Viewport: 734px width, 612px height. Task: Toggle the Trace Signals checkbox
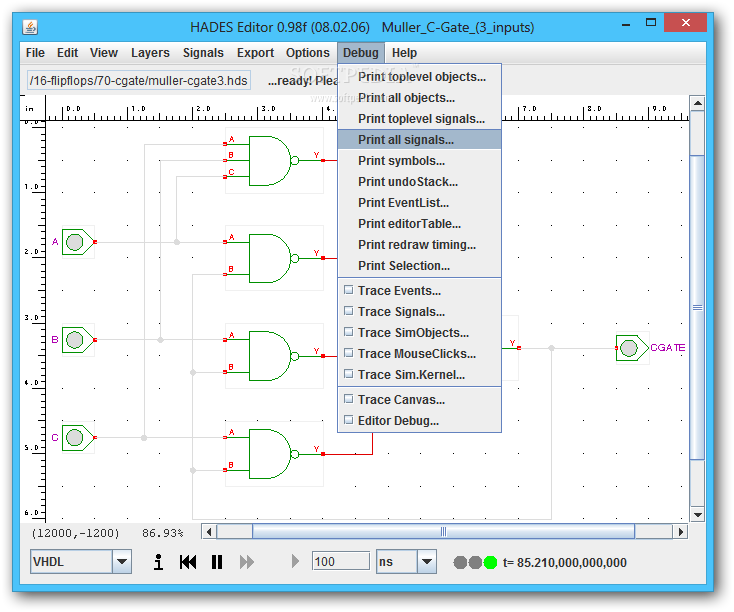click(x=348, y=311)
